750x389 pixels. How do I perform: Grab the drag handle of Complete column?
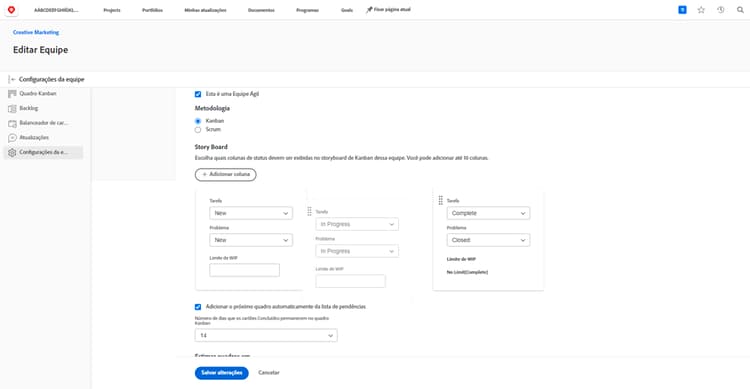(441, 200)
